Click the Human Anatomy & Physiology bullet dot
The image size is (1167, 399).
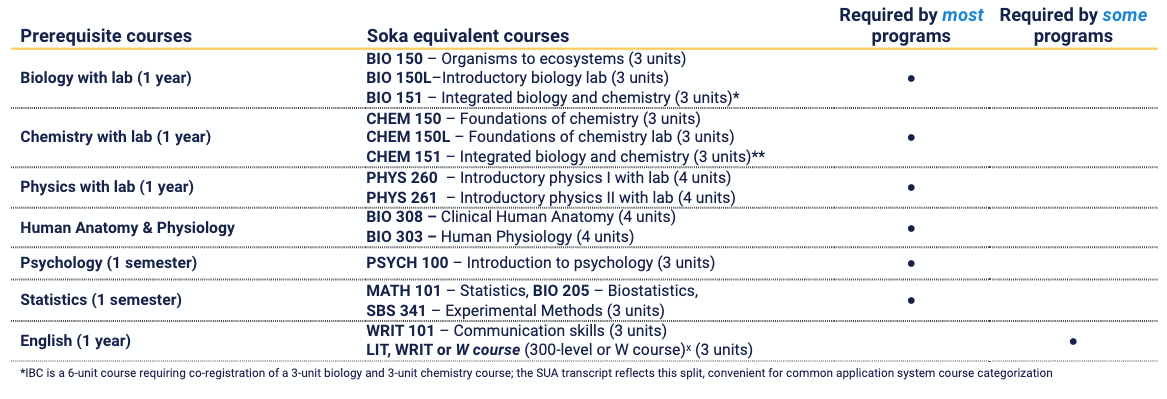click(x=911, y=227)
